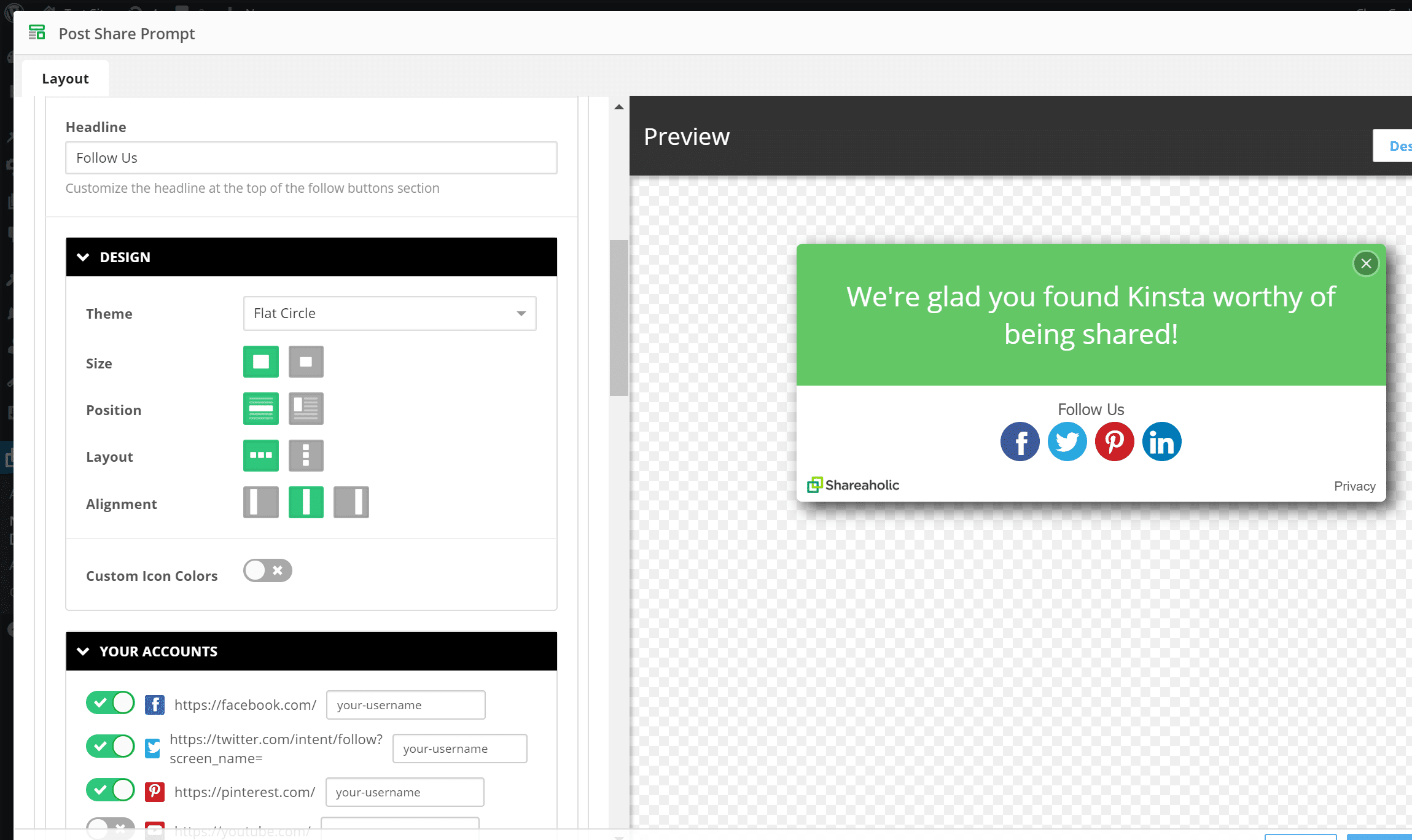The image size is (1412, 840).
Task: Click the large size layout icon
Action: [260, 362]
